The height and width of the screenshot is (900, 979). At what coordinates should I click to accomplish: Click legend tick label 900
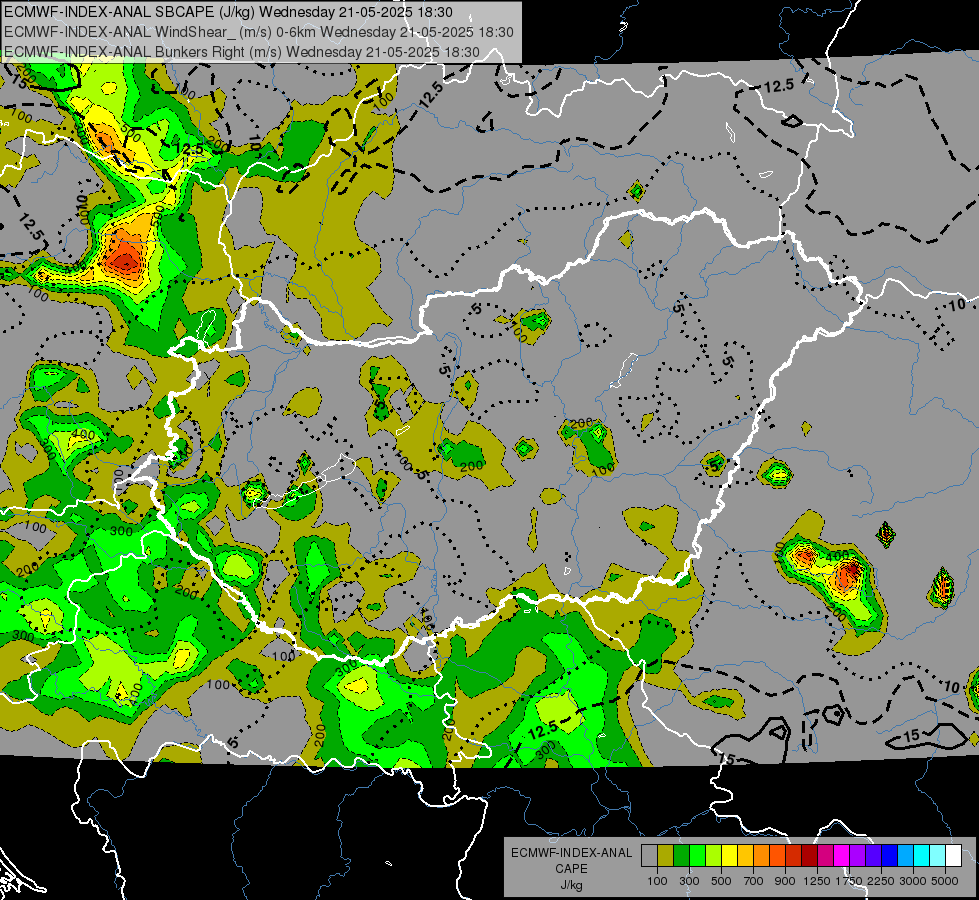click(x=785, y=881)
